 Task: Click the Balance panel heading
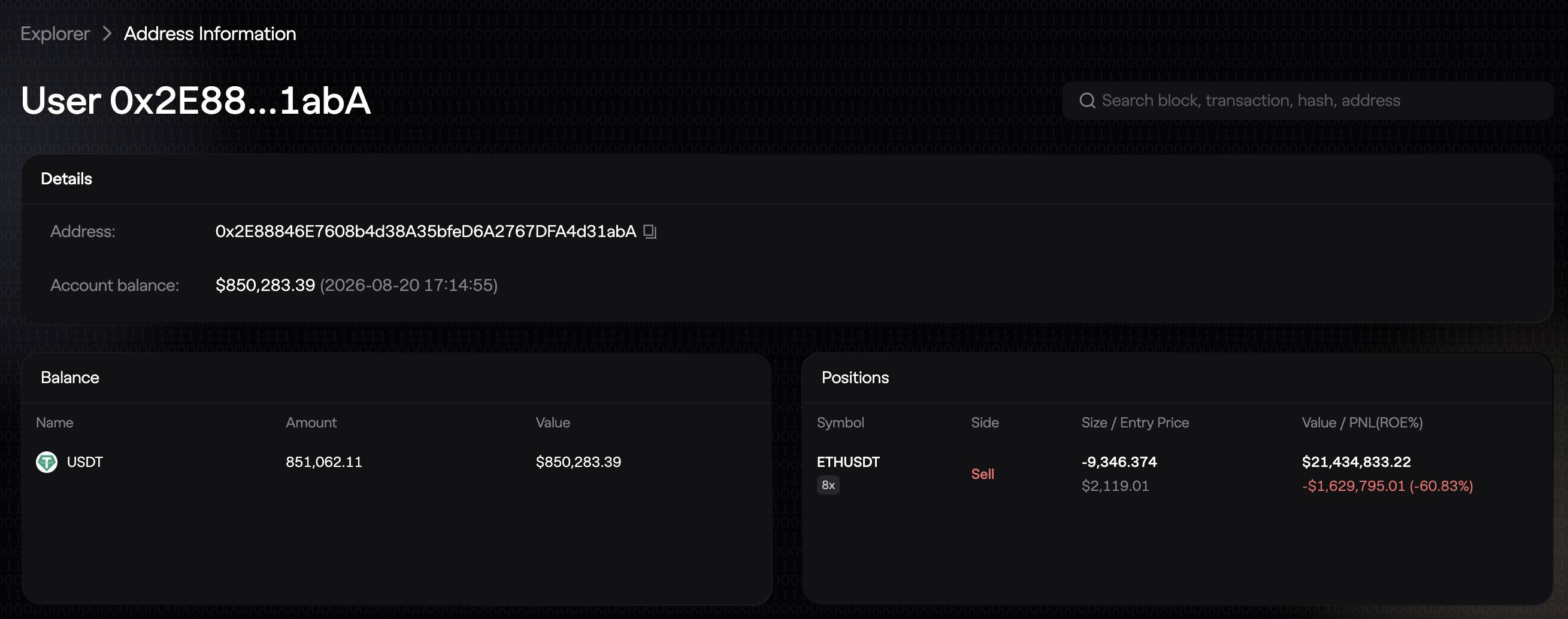70,377
